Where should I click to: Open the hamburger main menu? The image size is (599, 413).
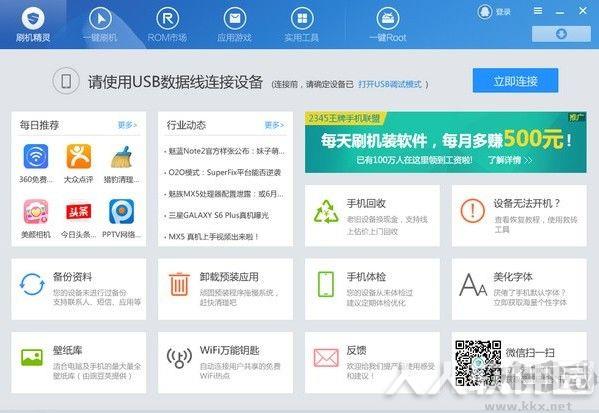tap(538, 11)
